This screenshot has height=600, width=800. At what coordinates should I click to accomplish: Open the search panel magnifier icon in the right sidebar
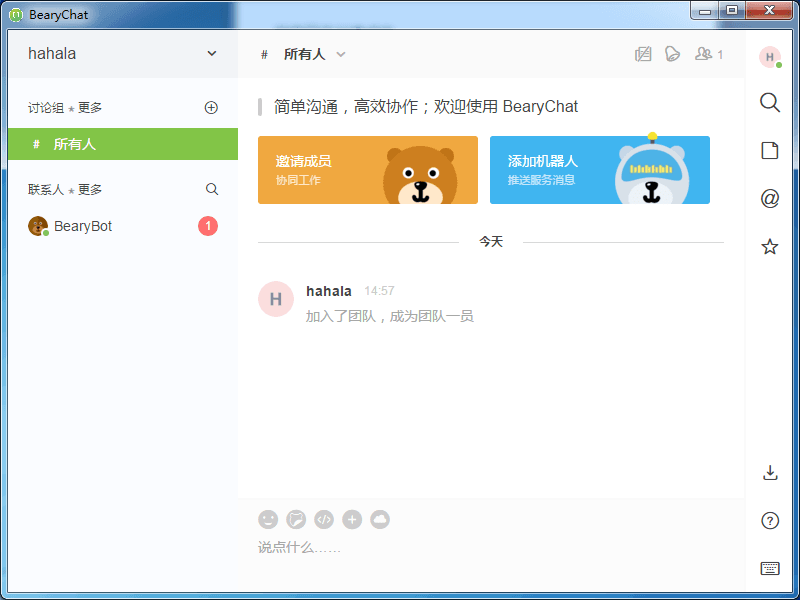[x=769, y=103]
